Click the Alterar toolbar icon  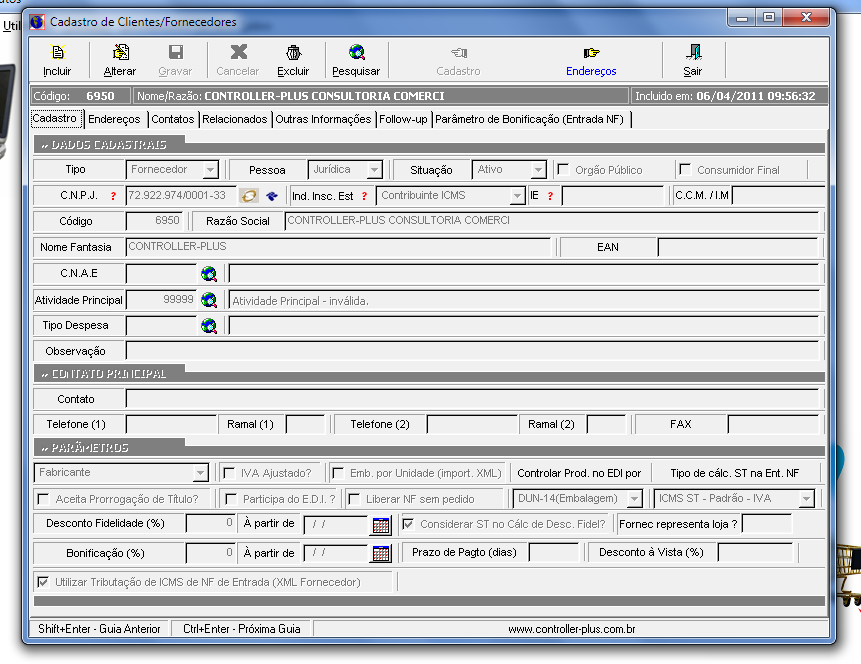[120, 52]
